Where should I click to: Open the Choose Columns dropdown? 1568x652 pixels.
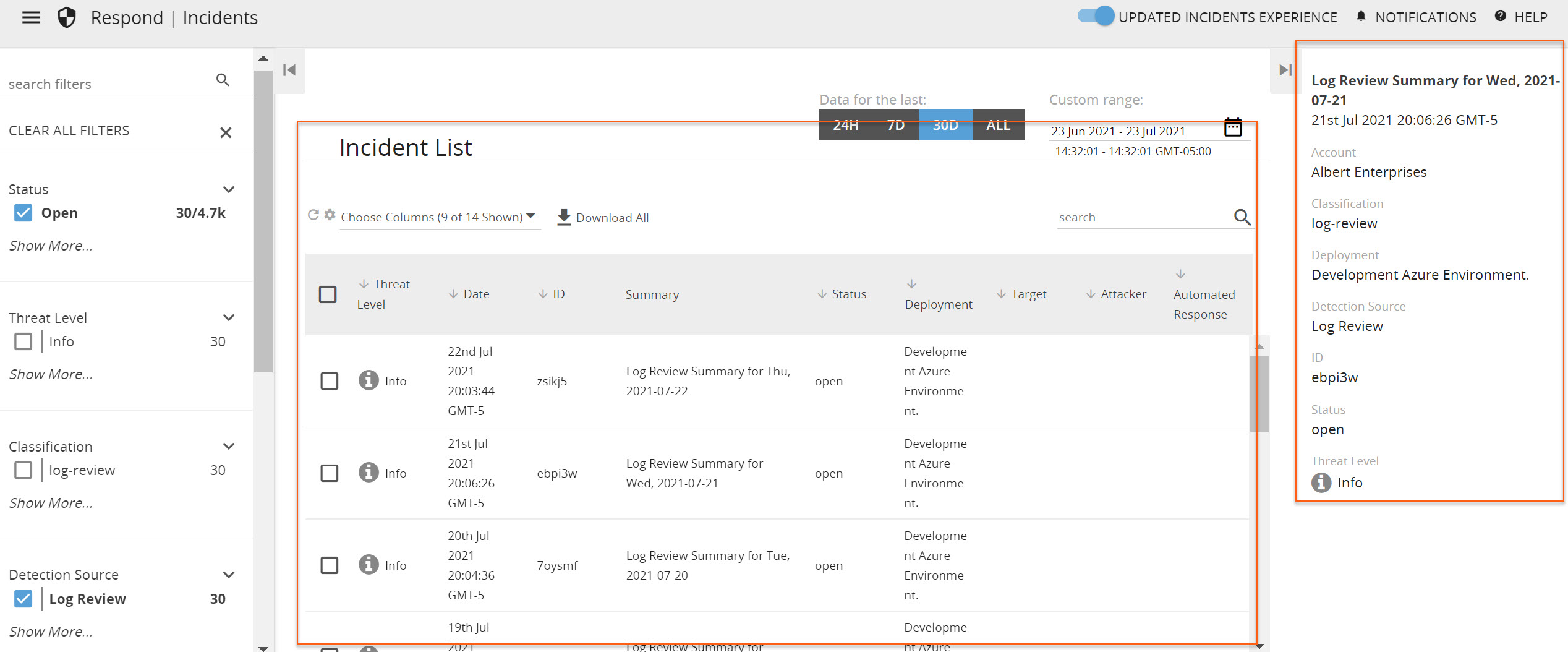coord(438,217)
